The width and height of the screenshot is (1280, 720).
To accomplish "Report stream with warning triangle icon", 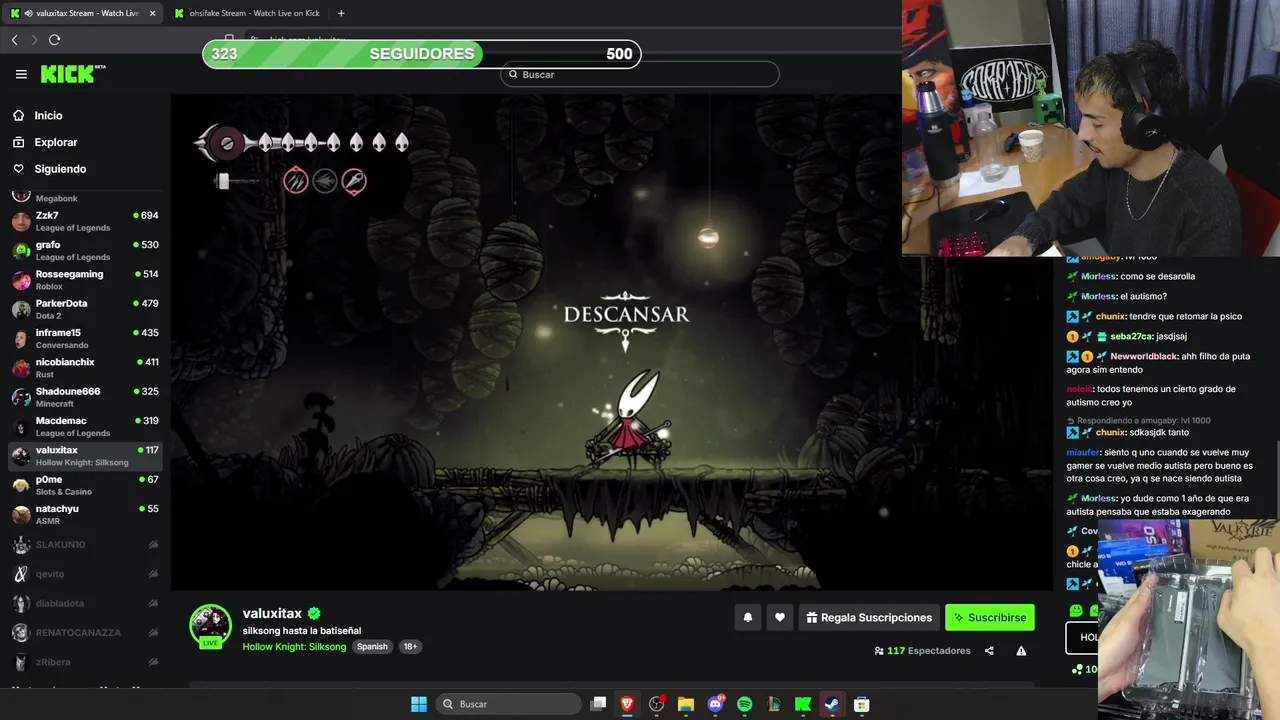I will click(1021, 651).
